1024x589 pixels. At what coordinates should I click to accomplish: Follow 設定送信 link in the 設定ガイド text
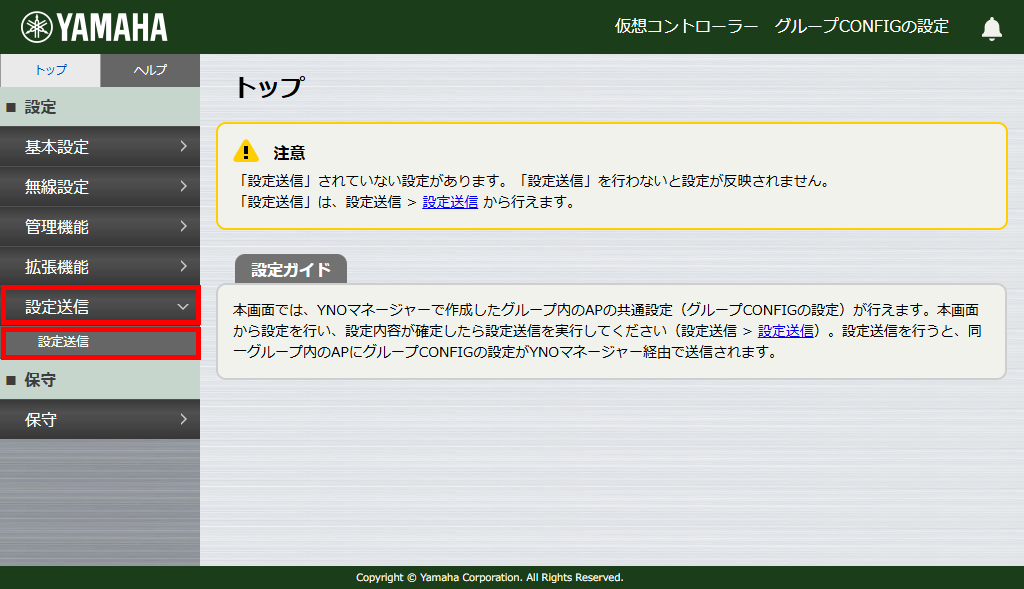pos(786,331)
